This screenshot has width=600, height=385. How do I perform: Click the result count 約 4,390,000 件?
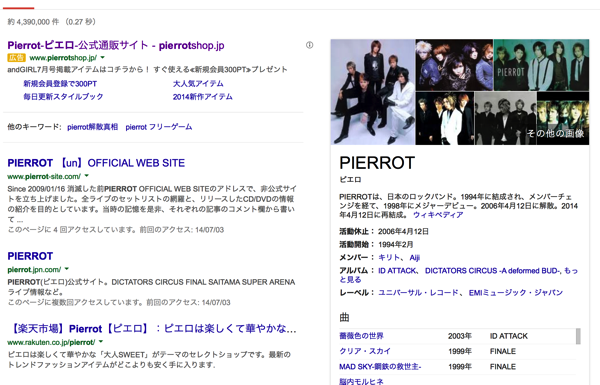click(x=34, y=22)
